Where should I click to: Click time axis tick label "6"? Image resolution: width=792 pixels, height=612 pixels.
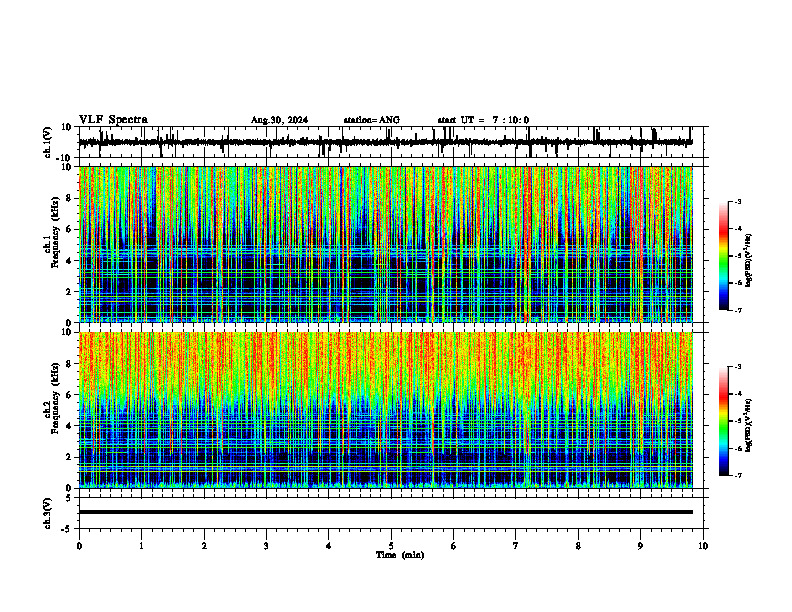point(453,546)
